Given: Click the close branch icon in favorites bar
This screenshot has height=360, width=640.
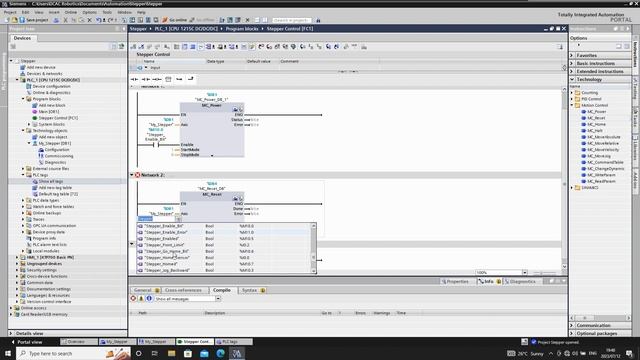Looking at the screenshot, I should [191, 79].
